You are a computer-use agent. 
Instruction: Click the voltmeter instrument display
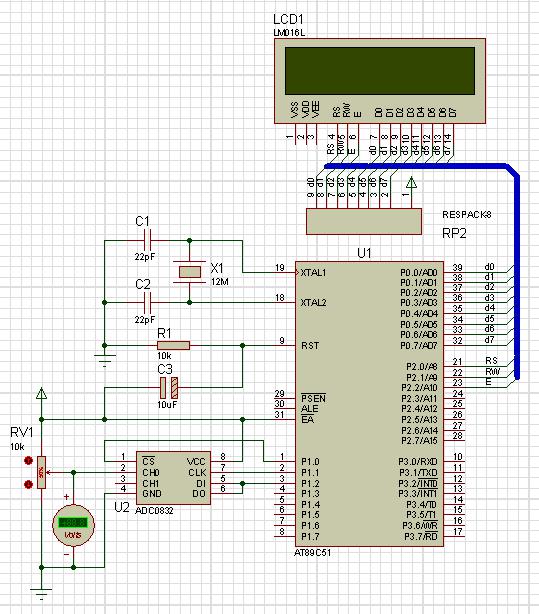[x=73, y=525]
